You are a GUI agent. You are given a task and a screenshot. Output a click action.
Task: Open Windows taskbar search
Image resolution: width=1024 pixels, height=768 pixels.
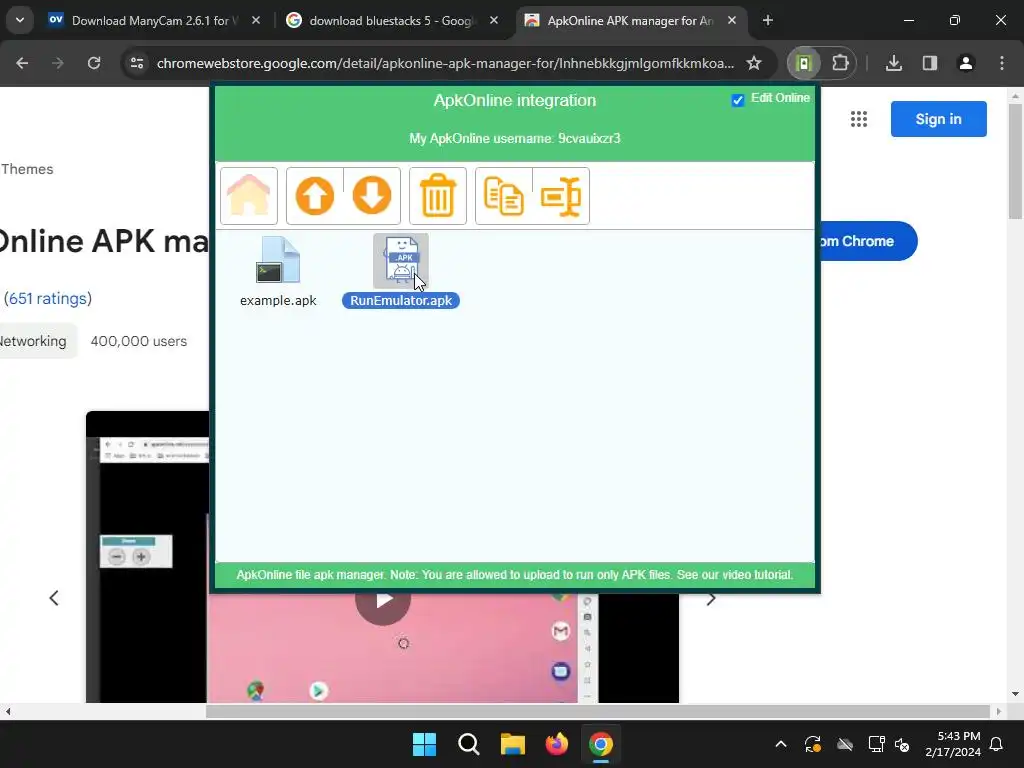coord(468,744)
